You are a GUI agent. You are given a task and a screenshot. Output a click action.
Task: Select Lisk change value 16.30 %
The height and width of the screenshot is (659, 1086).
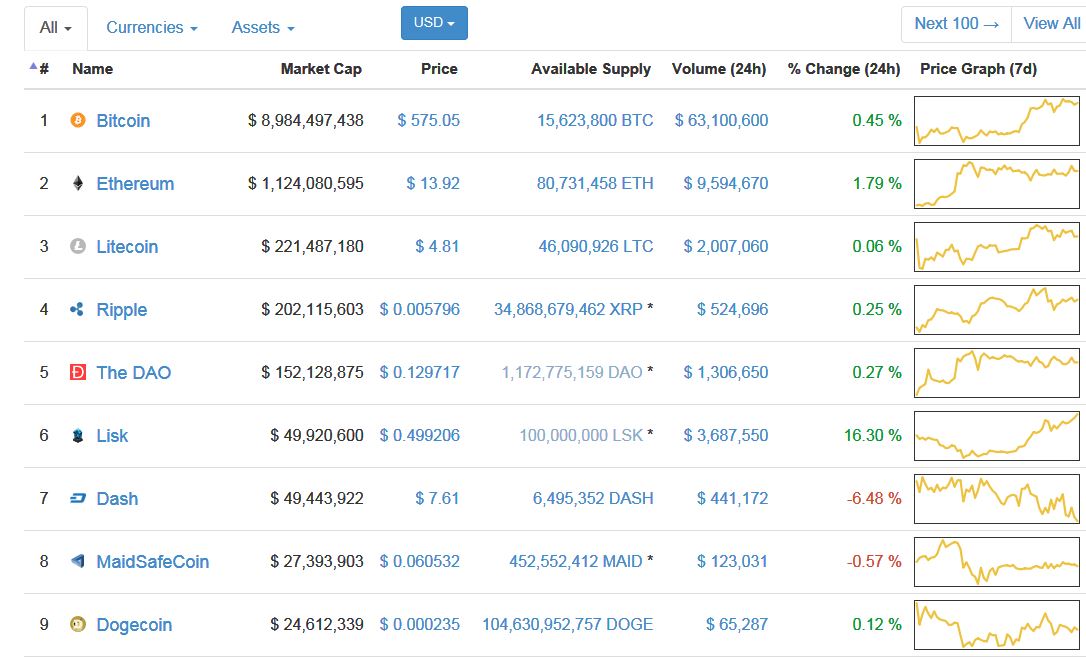tap(873, 436)
